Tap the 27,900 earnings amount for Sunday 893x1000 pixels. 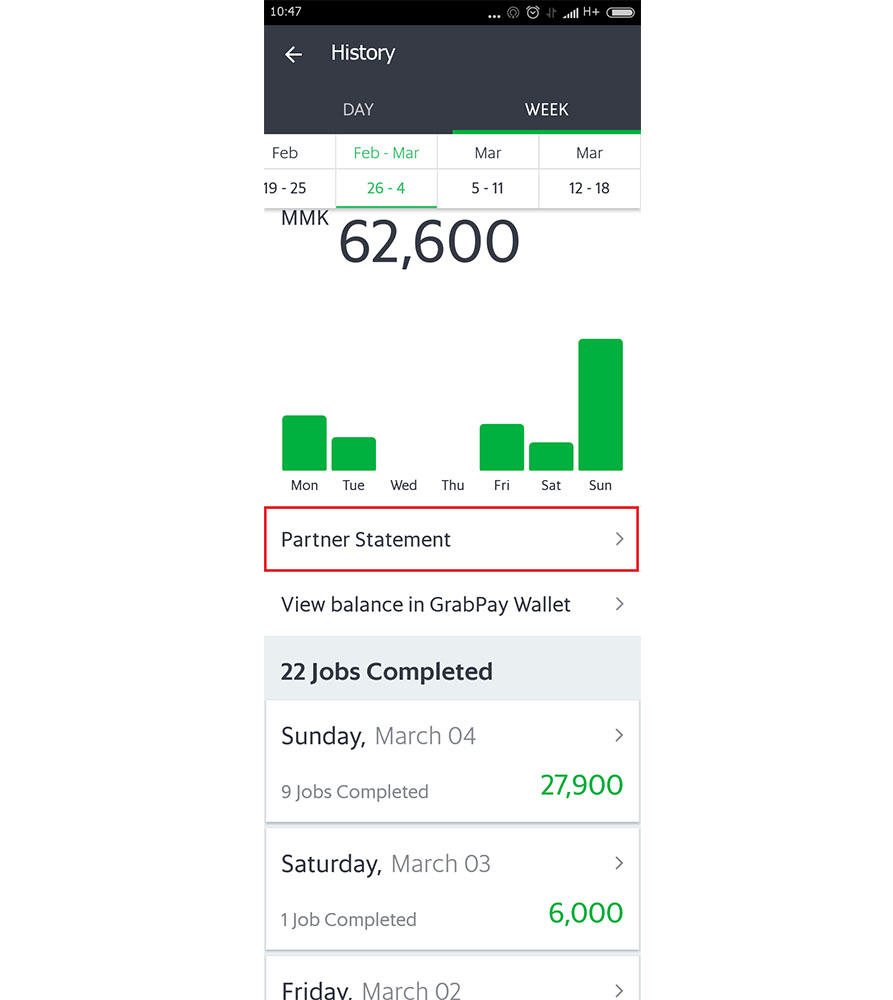coord(581,786)
